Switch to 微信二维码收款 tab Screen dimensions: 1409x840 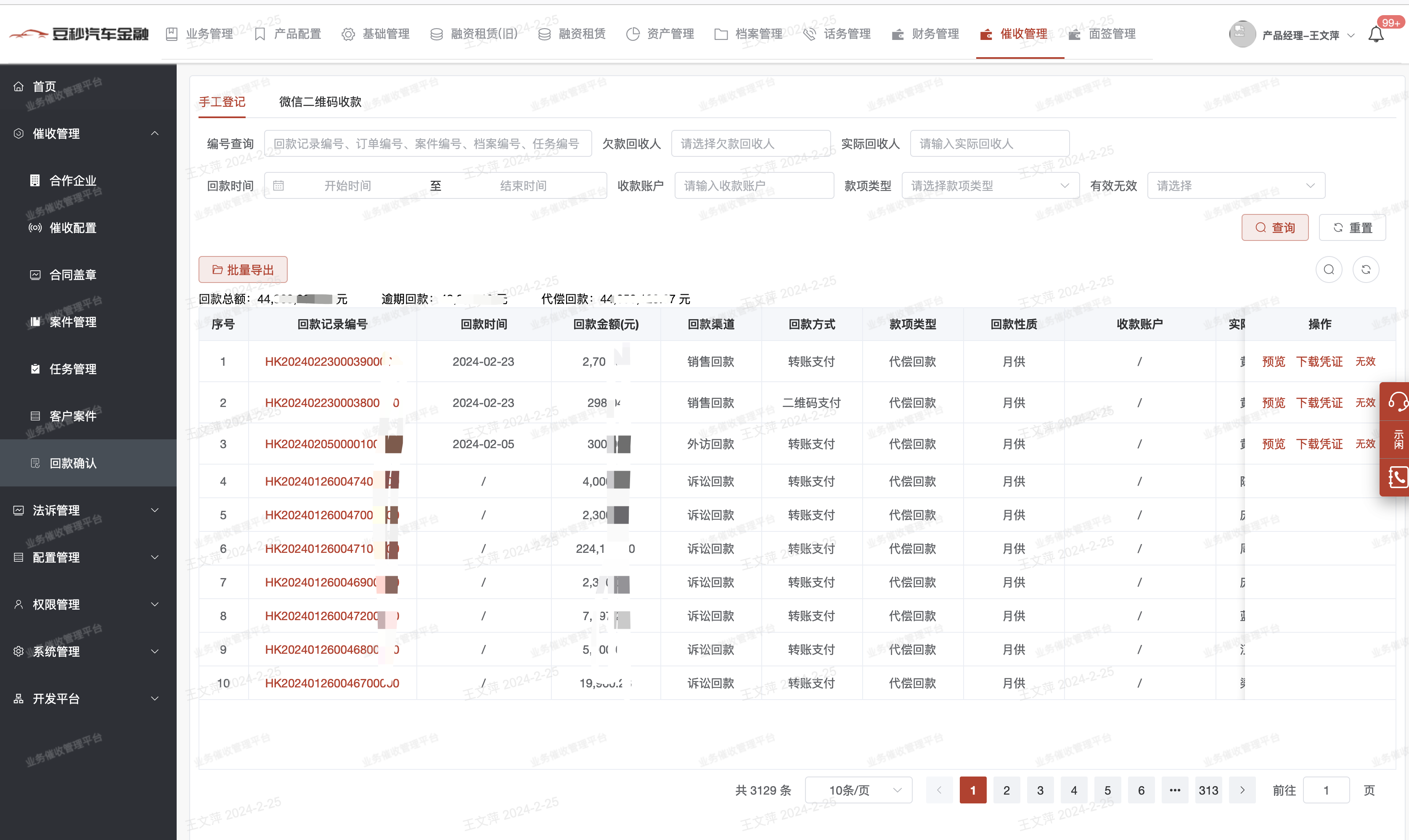(x=320, y=102)
